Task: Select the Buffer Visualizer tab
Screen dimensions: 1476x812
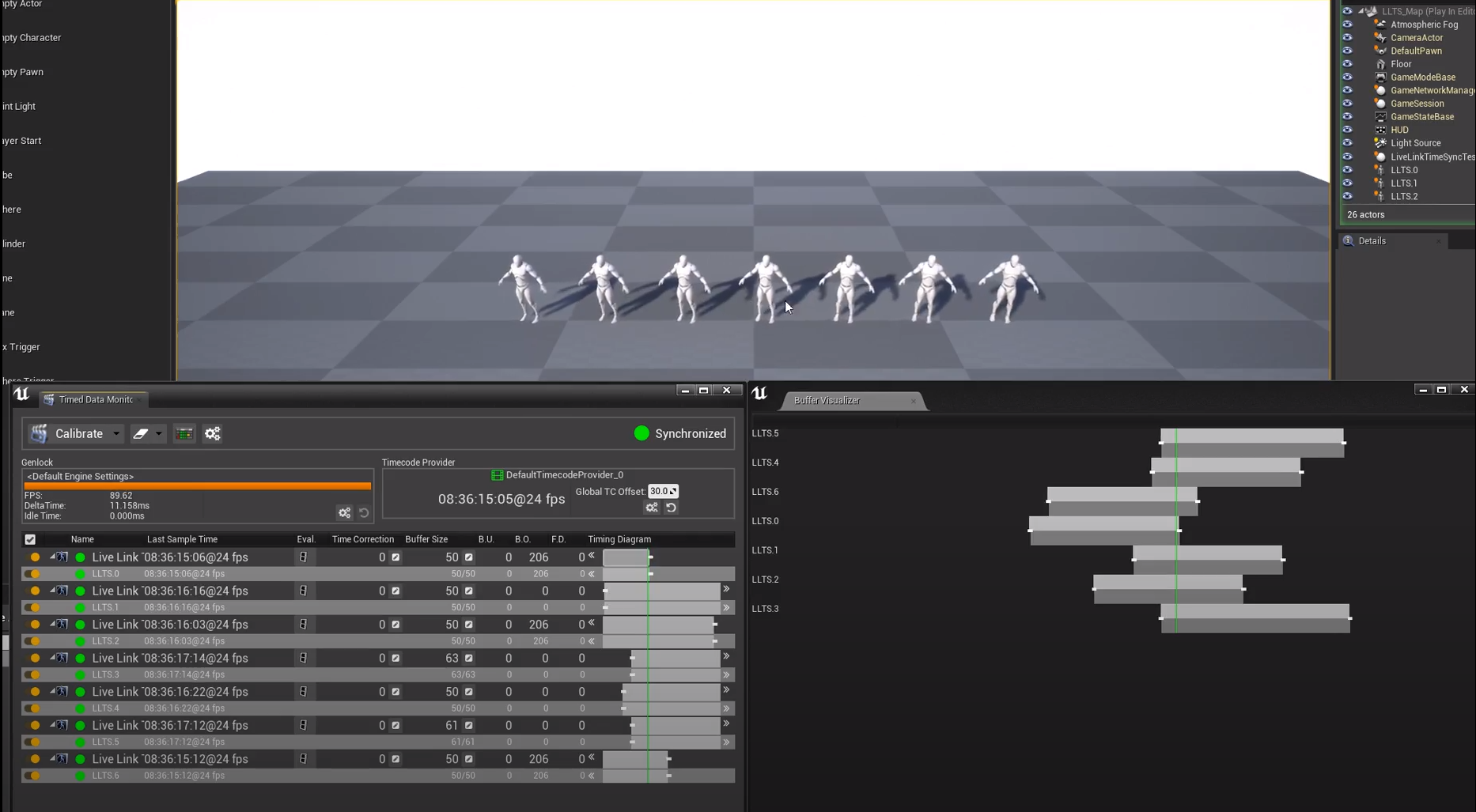Action: click(x=853, y=401)
